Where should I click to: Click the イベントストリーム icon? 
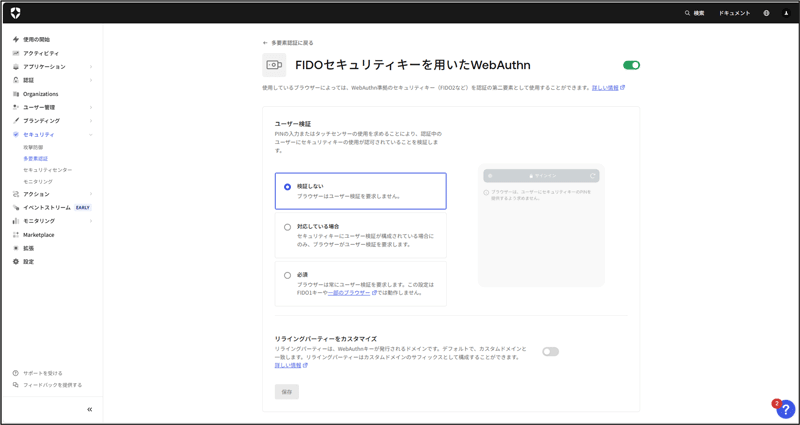pyautogui.click(x=16, y=208)
